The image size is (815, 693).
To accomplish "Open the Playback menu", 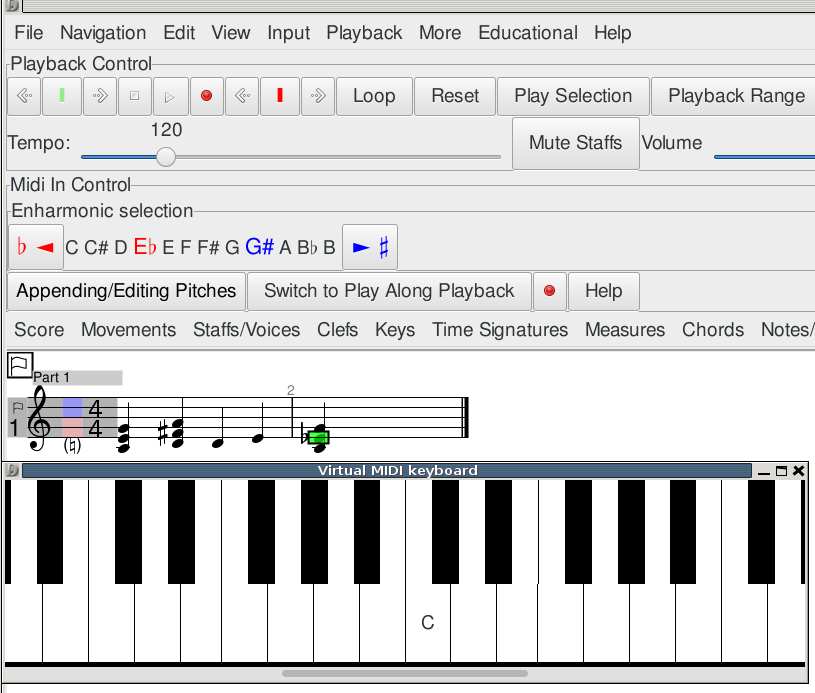I will pyautogui.click(x=364, y=32).
